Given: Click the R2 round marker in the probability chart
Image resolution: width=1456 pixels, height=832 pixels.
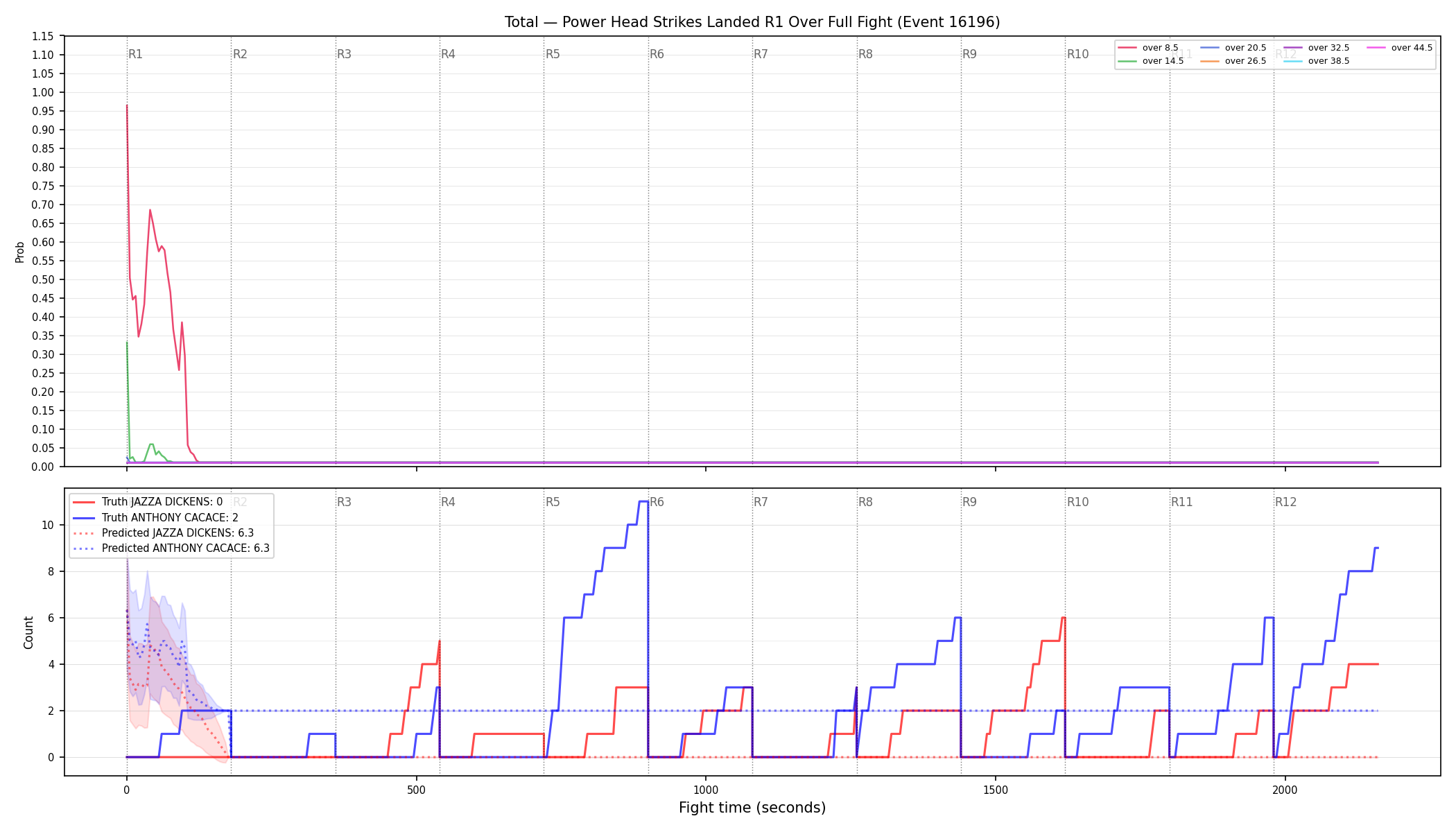Looking at the screenshot, I should 240,54.
